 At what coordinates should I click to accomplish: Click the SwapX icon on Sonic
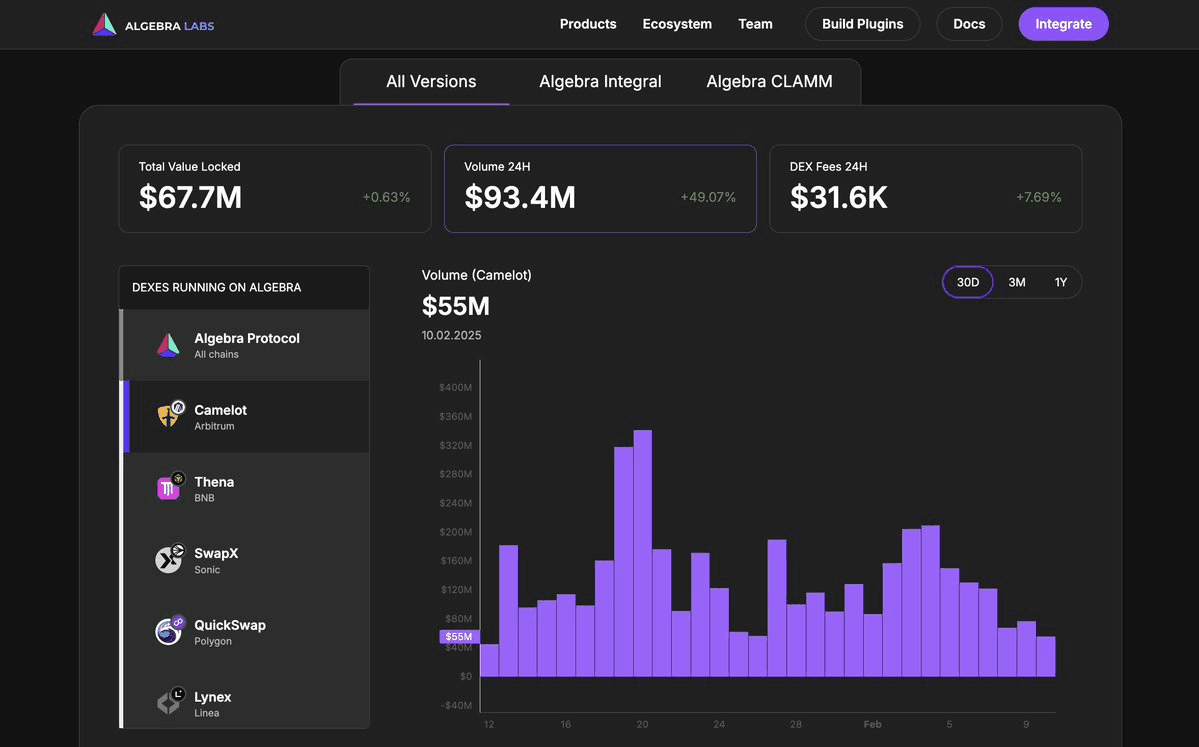coord(167,559)
